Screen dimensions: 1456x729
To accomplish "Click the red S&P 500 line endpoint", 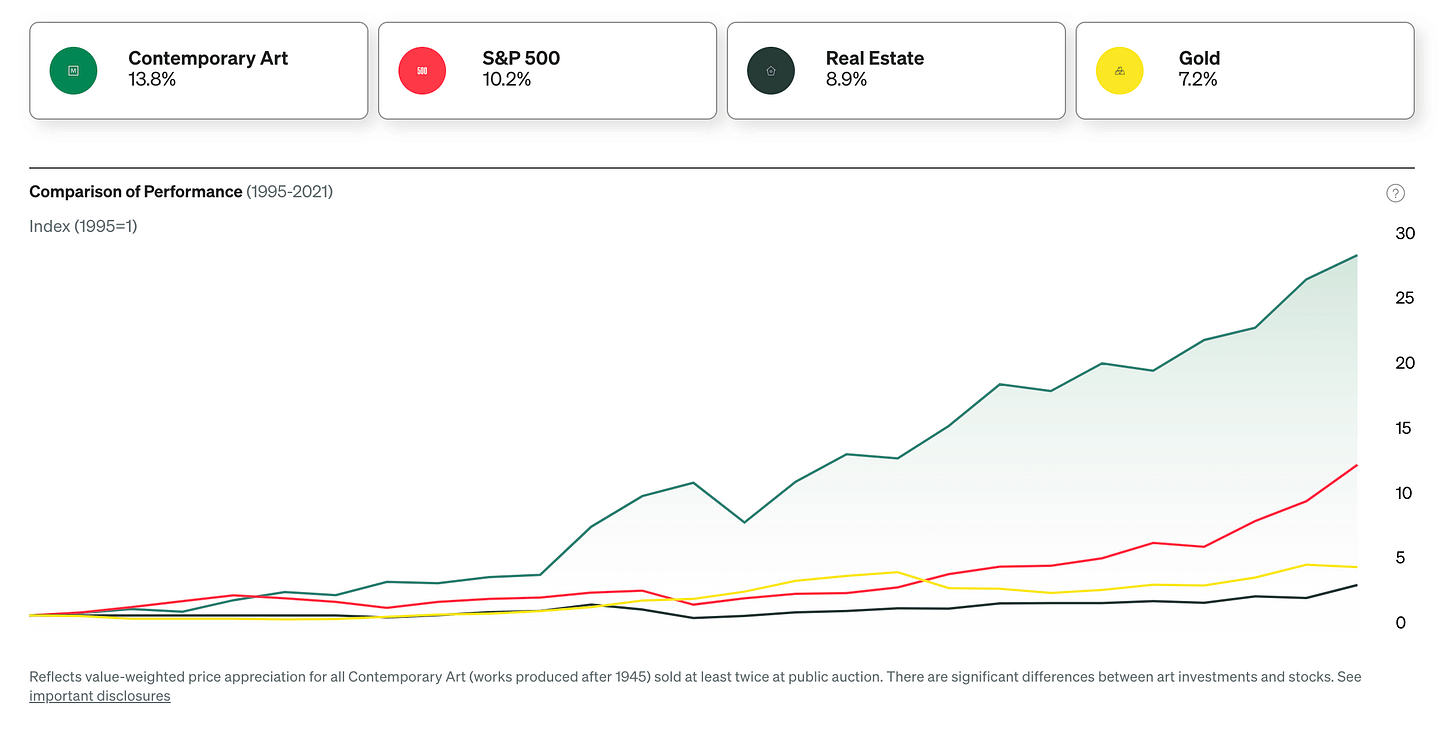I will click(x=1357, y=465).
